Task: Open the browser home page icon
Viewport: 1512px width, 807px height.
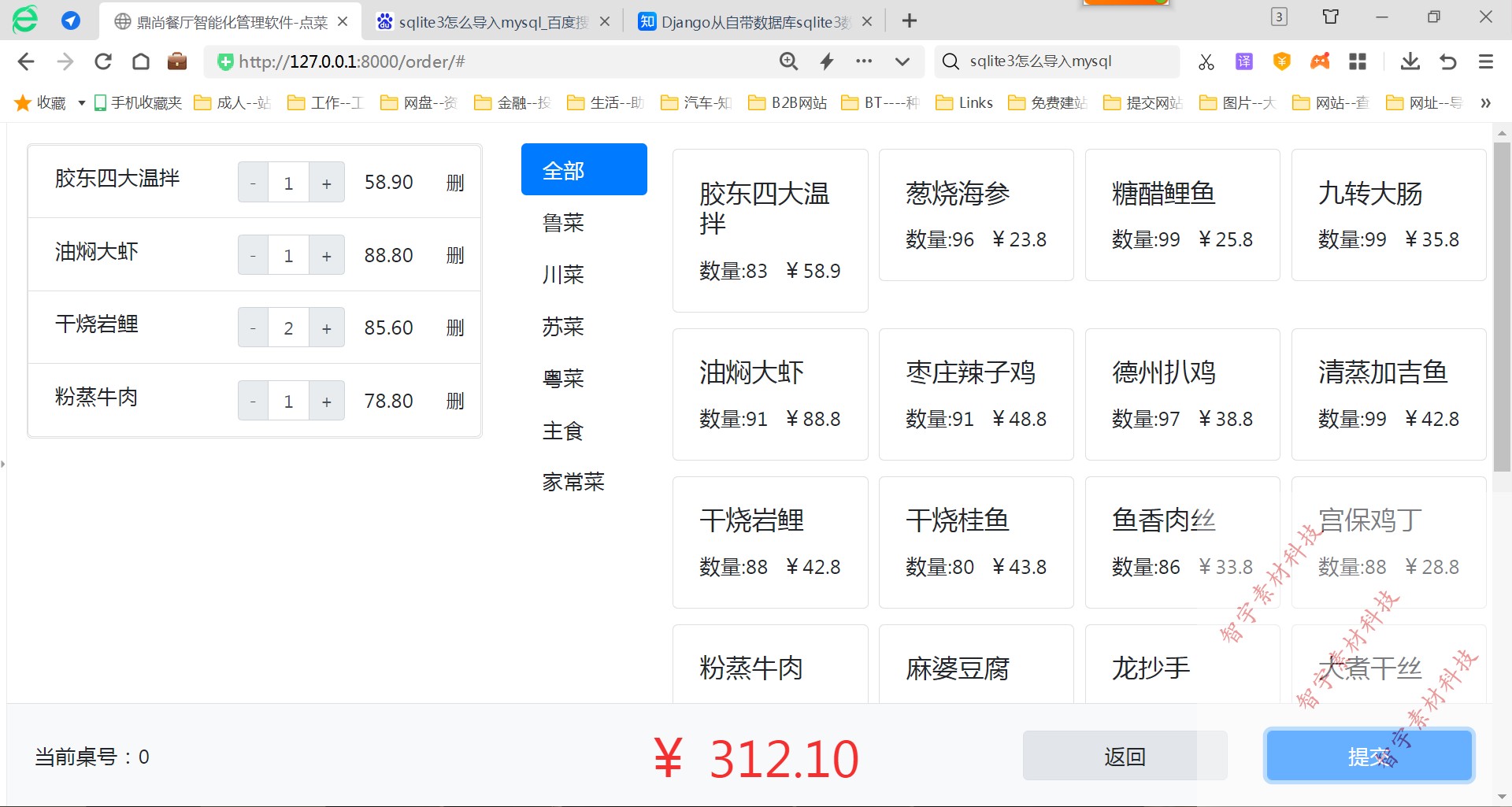Action: 141,61
